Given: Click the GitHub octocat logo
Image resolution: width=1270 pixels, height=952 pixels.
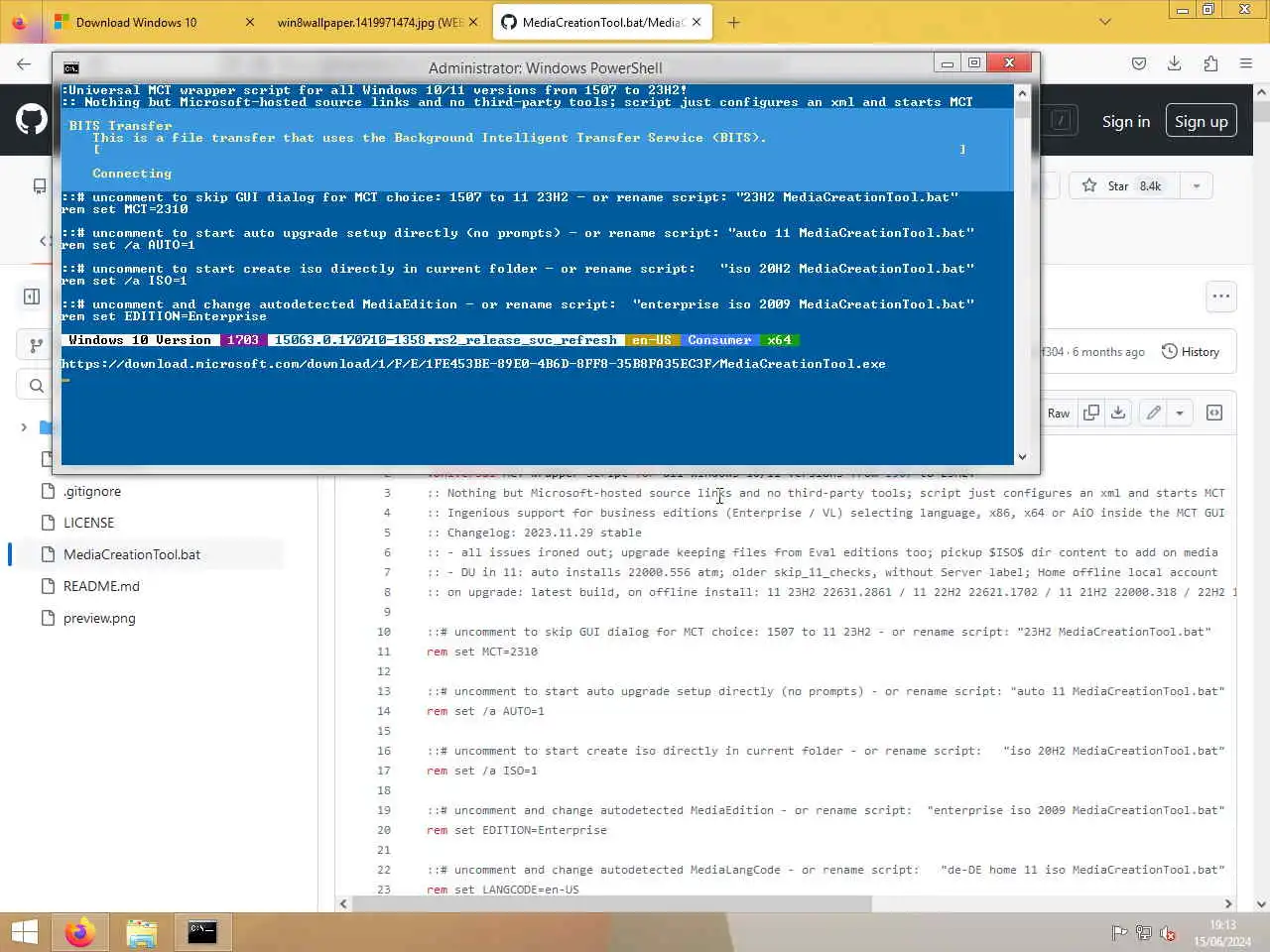Looking at the screenshot, I should coord(32,120).
